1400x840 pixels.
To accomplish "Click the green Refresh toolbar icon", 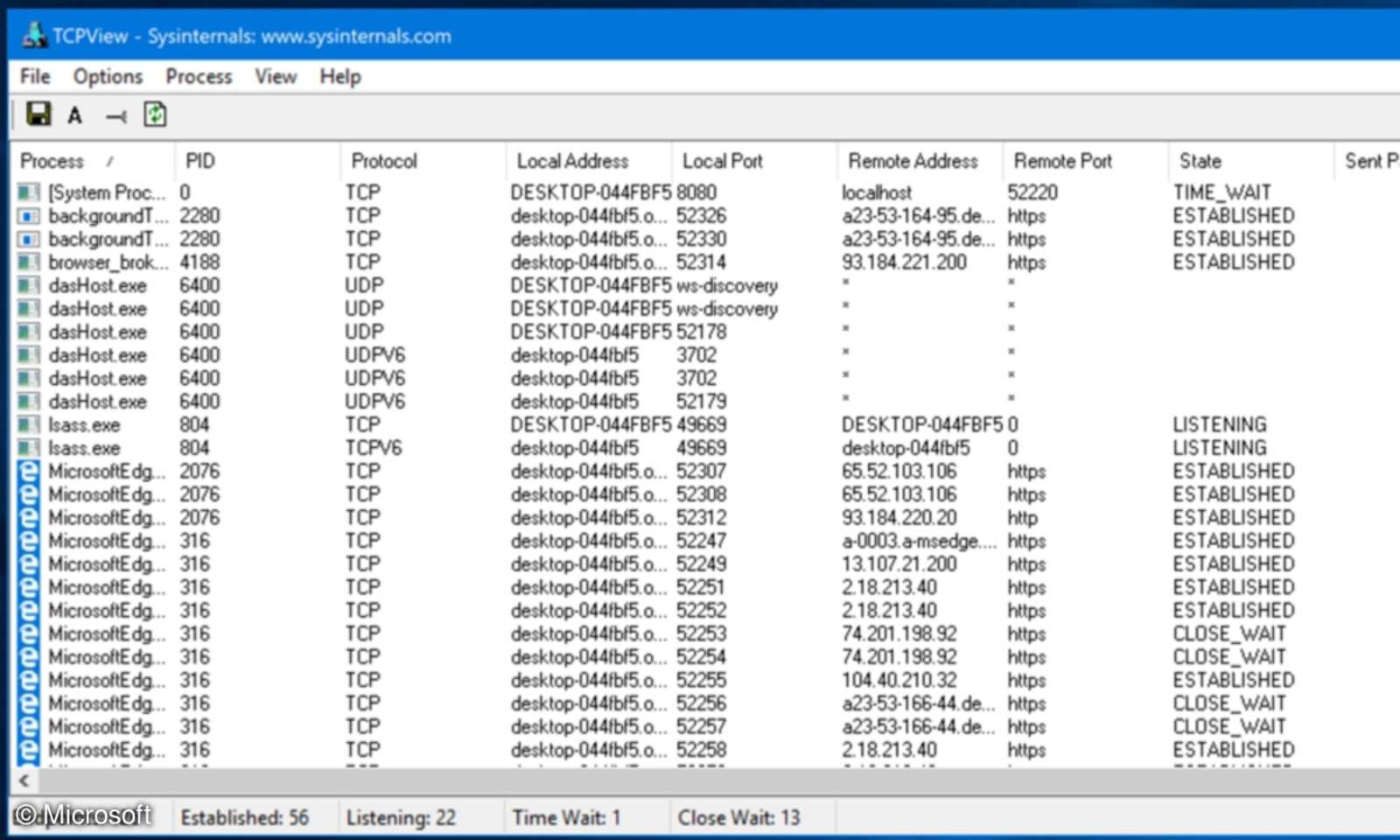I will point(155,115).
